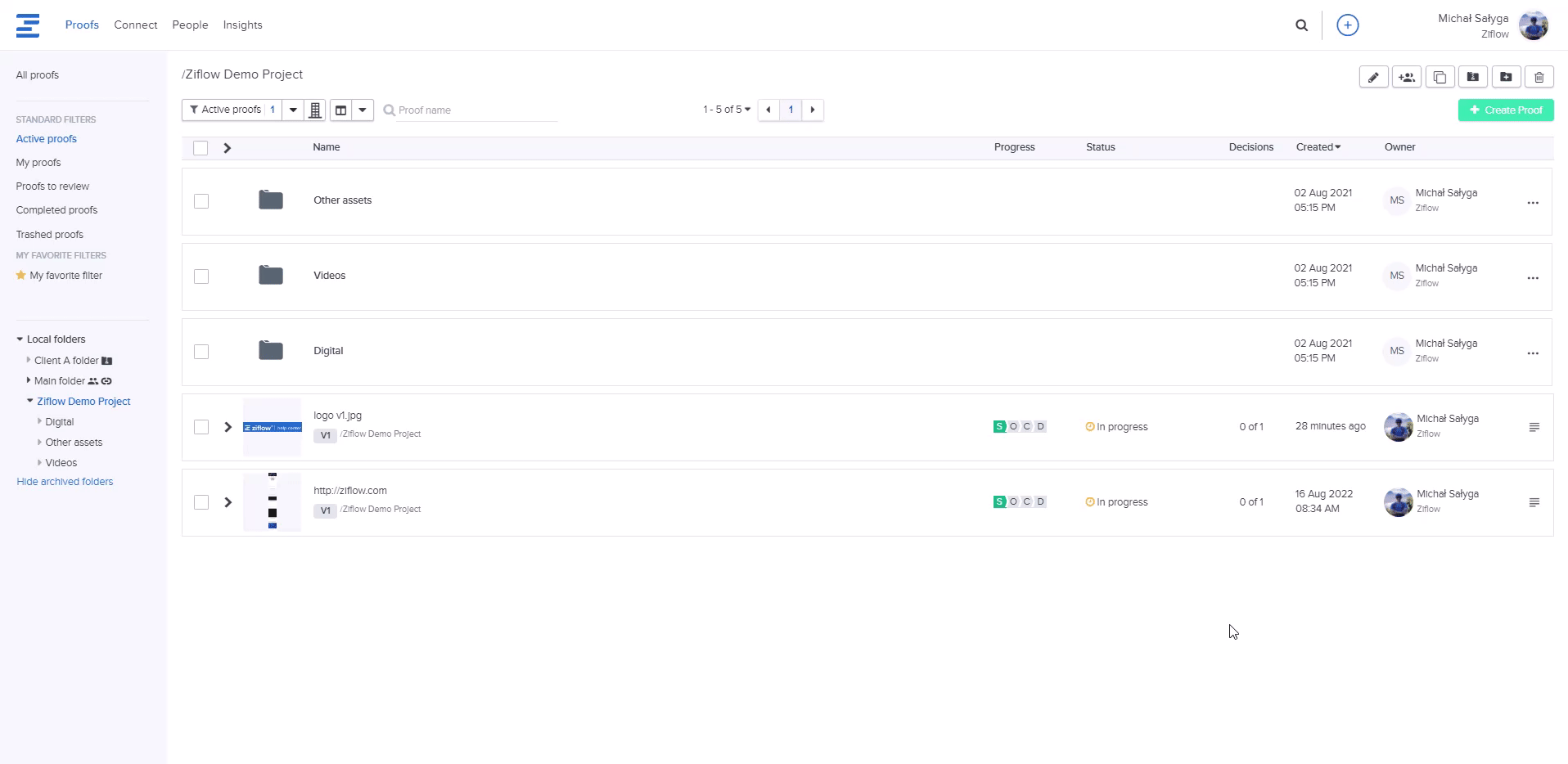Go to the Insights menu
Image resolution: width=1568 pixels, height=764 pixels.
pos(242,25)
